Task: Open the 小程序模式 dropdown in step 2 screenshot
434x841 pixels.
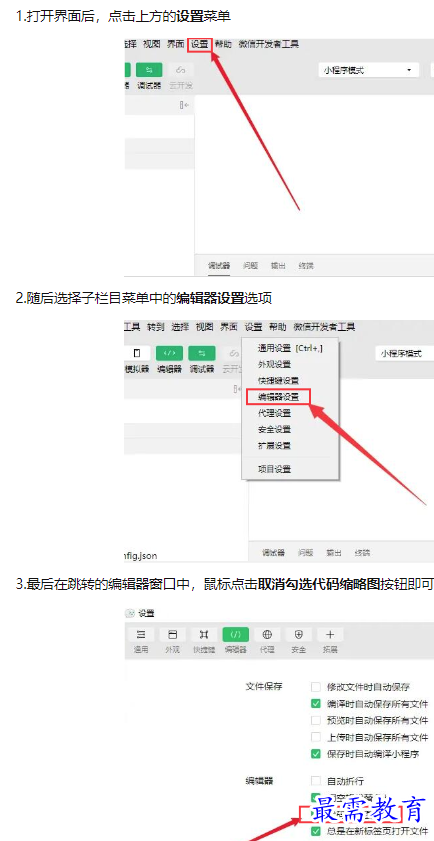Action: (404, 353)
